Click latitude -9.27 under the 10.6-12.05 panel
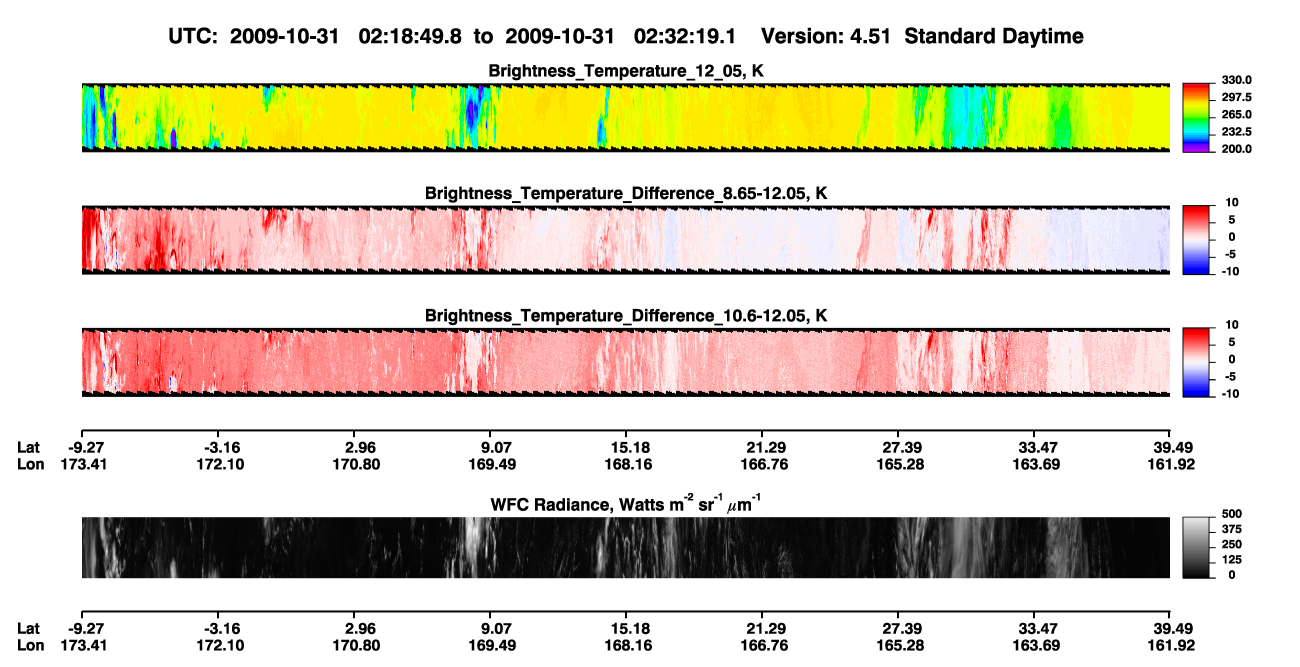This screenshot has width=1300, height=667. click(x=88, y=446)
